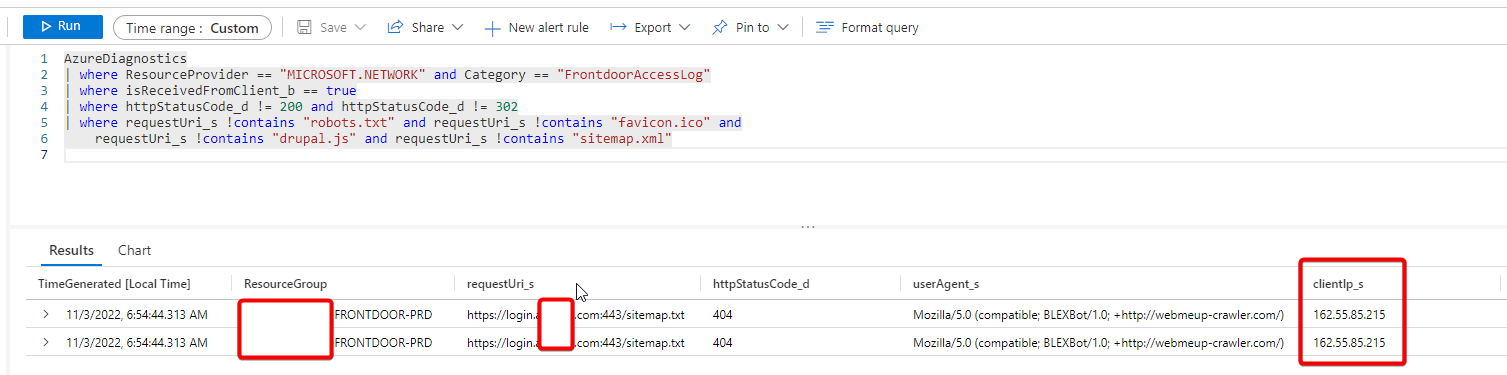The height and width of the screenshot is (375, 1507).
Task: Expand the Pin to dropdown chevron
Action: [782, 28]
